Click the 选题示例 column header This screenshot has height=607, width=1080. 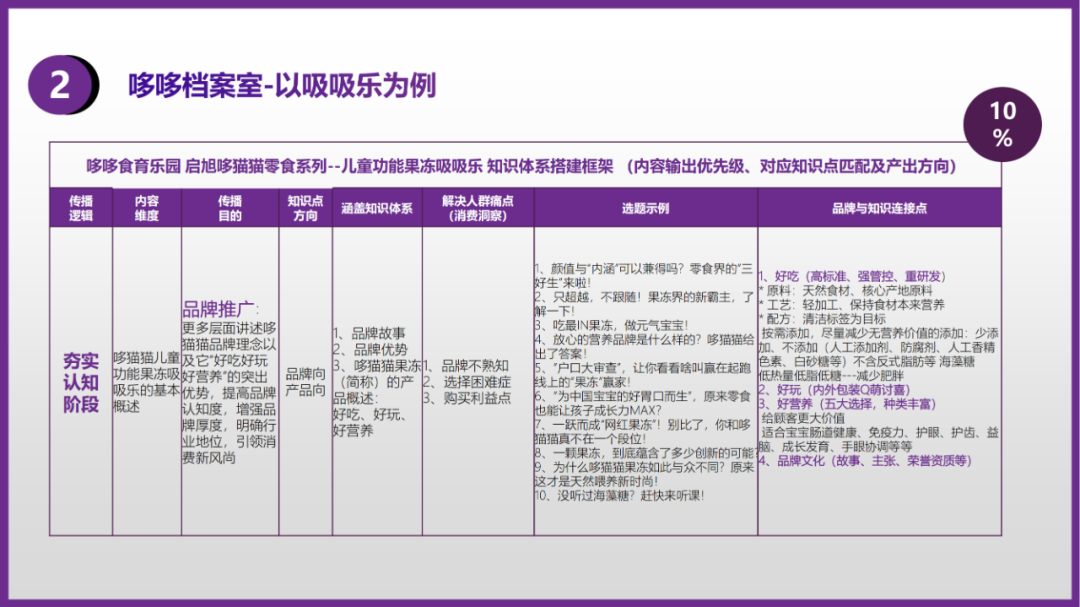(645, 208)
